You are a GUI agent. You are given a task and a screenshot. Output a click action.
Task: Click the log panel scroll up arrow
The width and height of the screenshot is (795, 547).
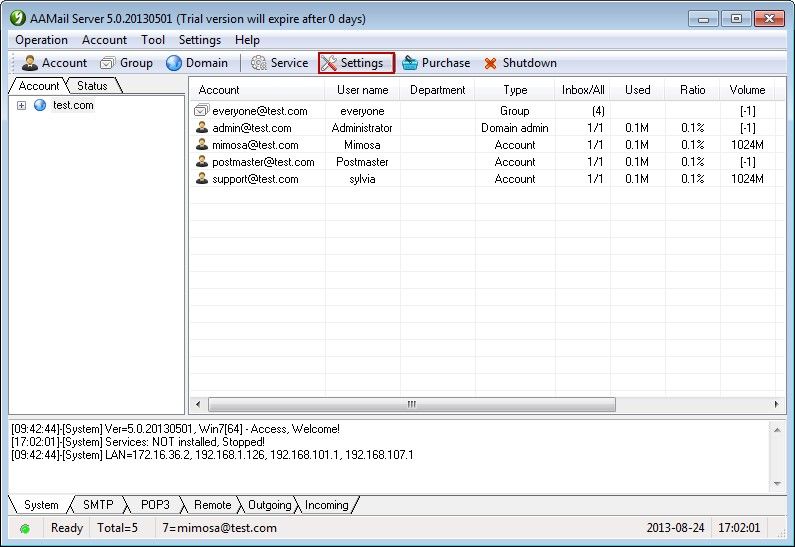pyautogui.click(x=777, y=429)
